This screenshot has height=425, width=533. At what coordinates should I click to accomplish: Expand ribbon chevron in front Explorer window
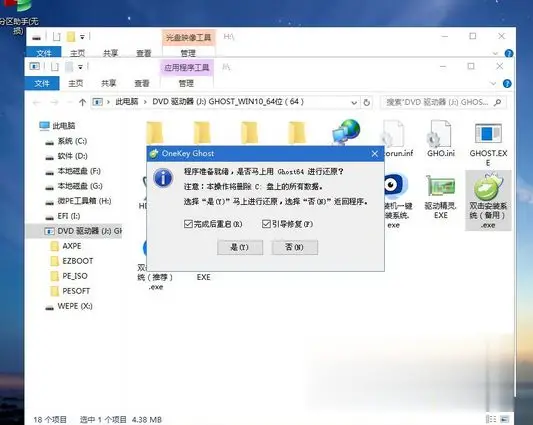[493, 84]
